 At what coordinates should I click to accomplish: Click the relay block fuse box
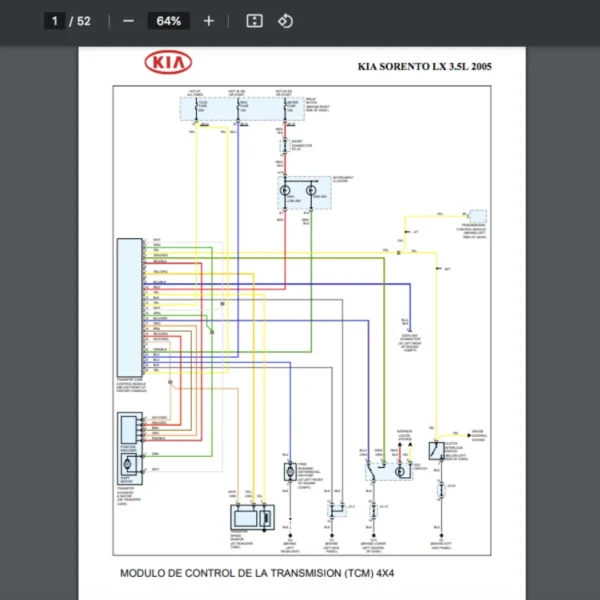click(x=242, y=109)
